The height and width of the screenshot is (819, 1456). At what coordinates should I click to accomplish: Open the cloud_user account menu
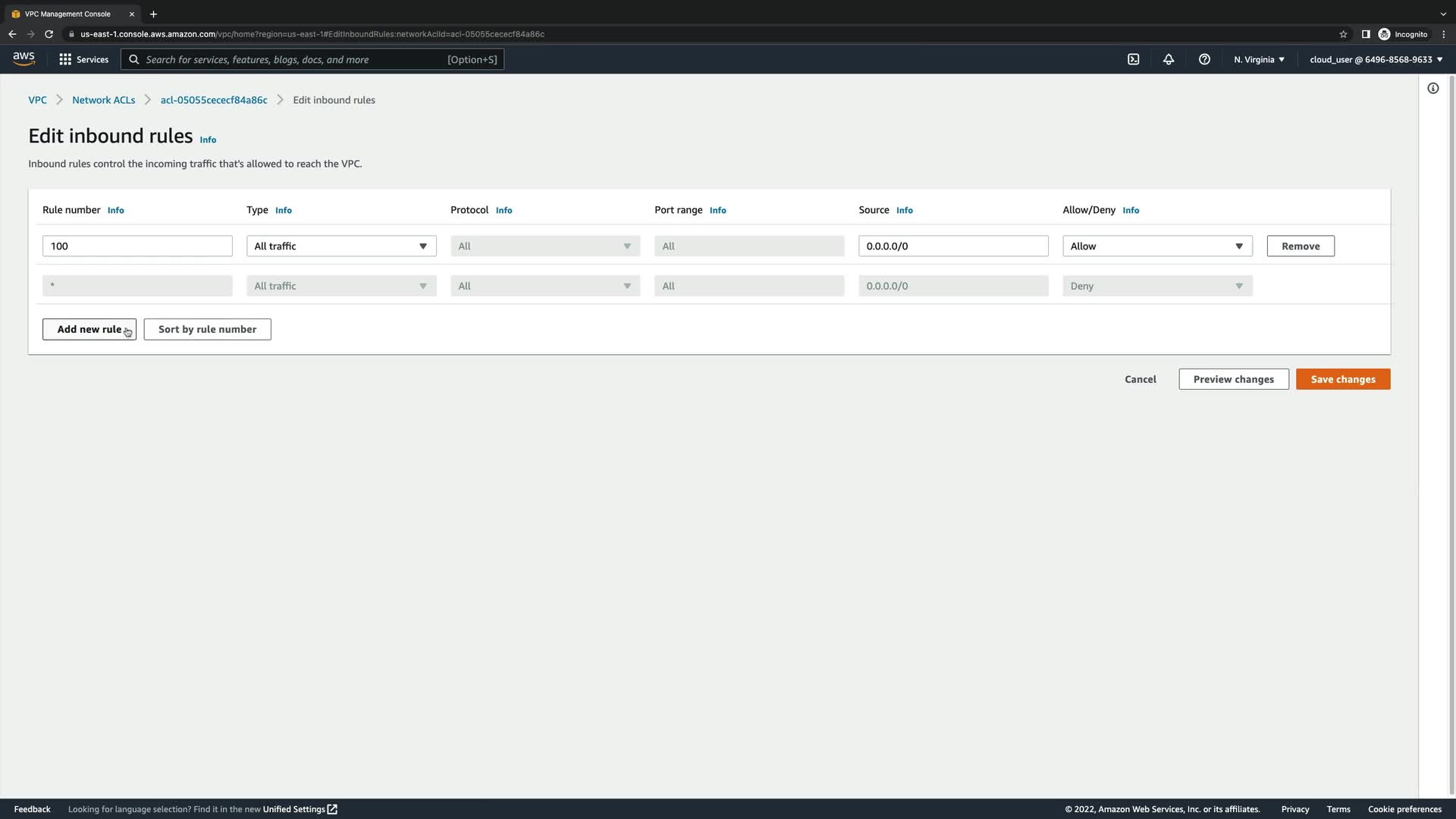1376,59
